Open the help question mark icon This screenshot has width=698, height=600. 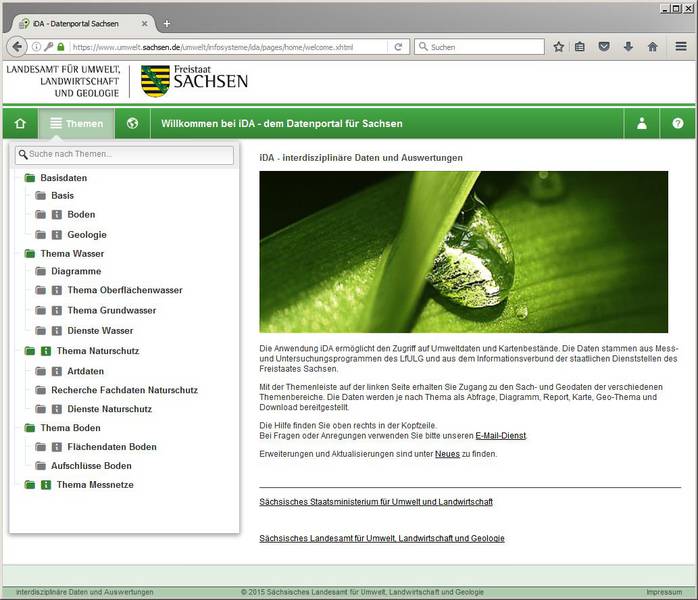[x=678, y=124]
